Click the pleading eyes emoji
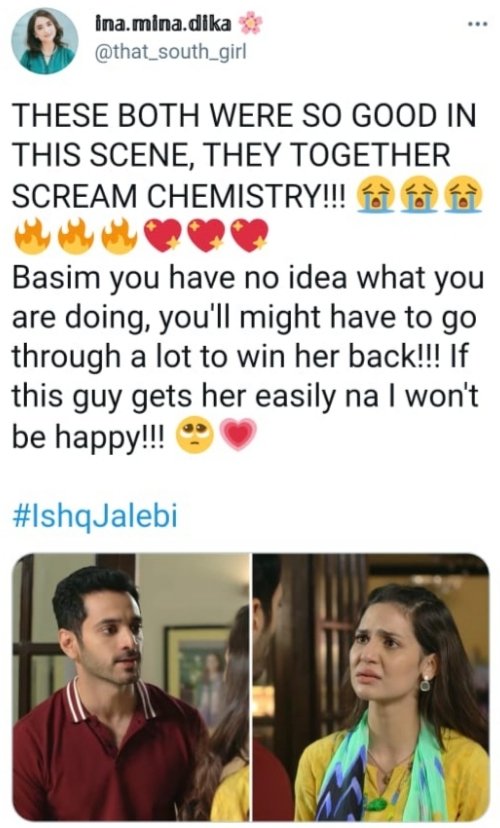 coord(194,436)
